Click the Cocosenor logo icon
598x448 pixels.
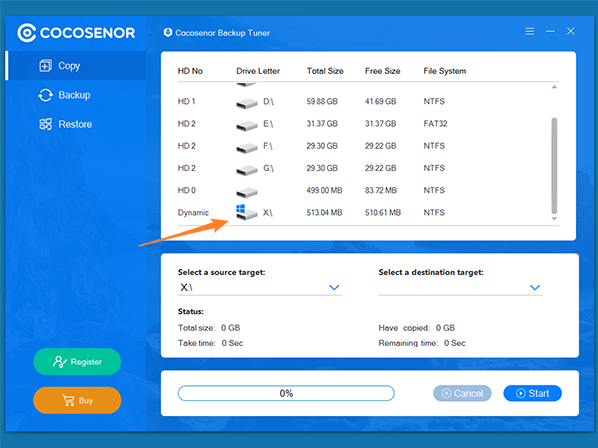(26, 33)
